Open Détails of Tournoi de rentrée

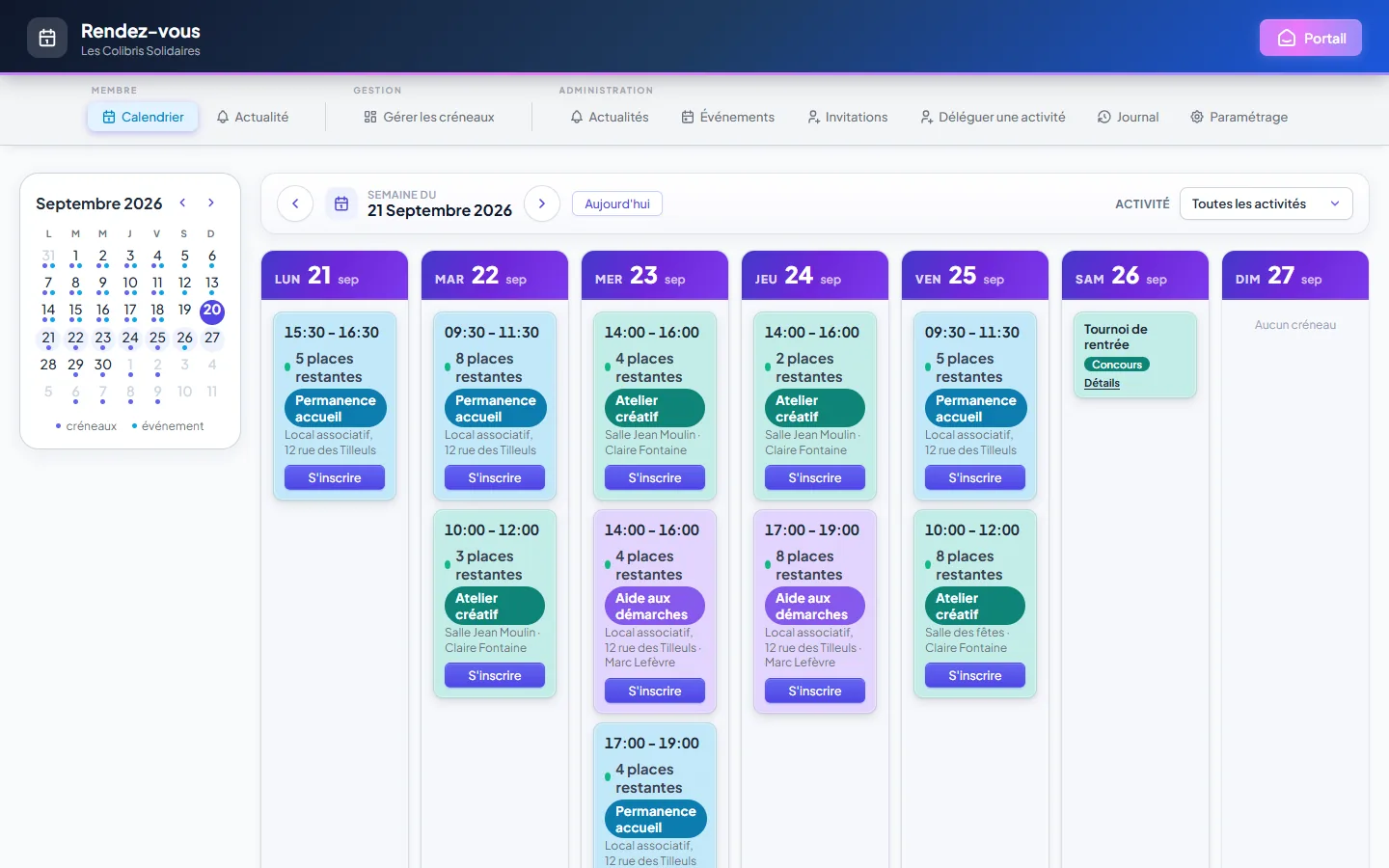[1102, 383]
